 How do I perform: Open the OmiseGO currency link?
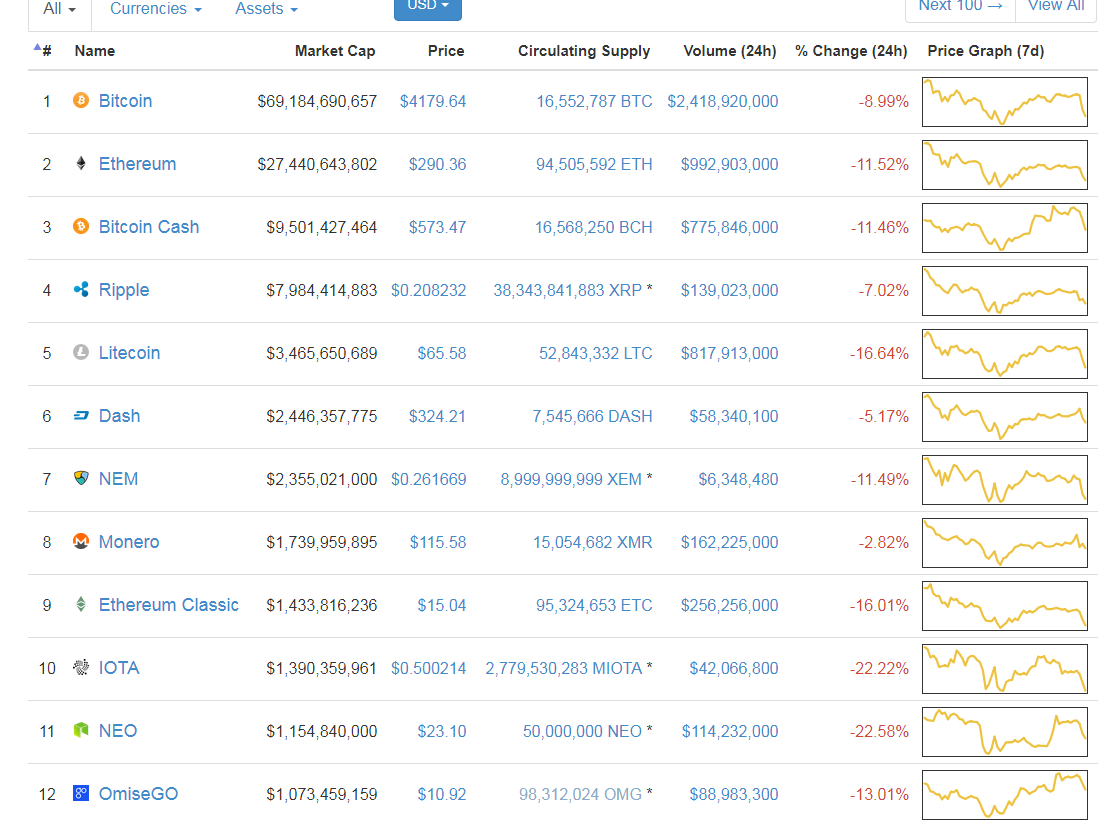tap(138, 794)
